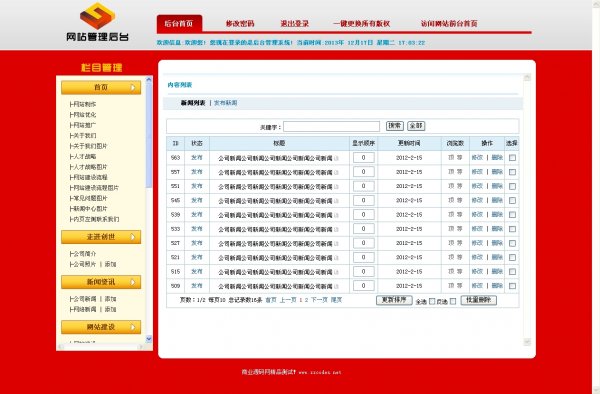Open the 后台首页 tab
Image resolution: width=600 pixels, height=394 pixels.
tap(179, 23)
